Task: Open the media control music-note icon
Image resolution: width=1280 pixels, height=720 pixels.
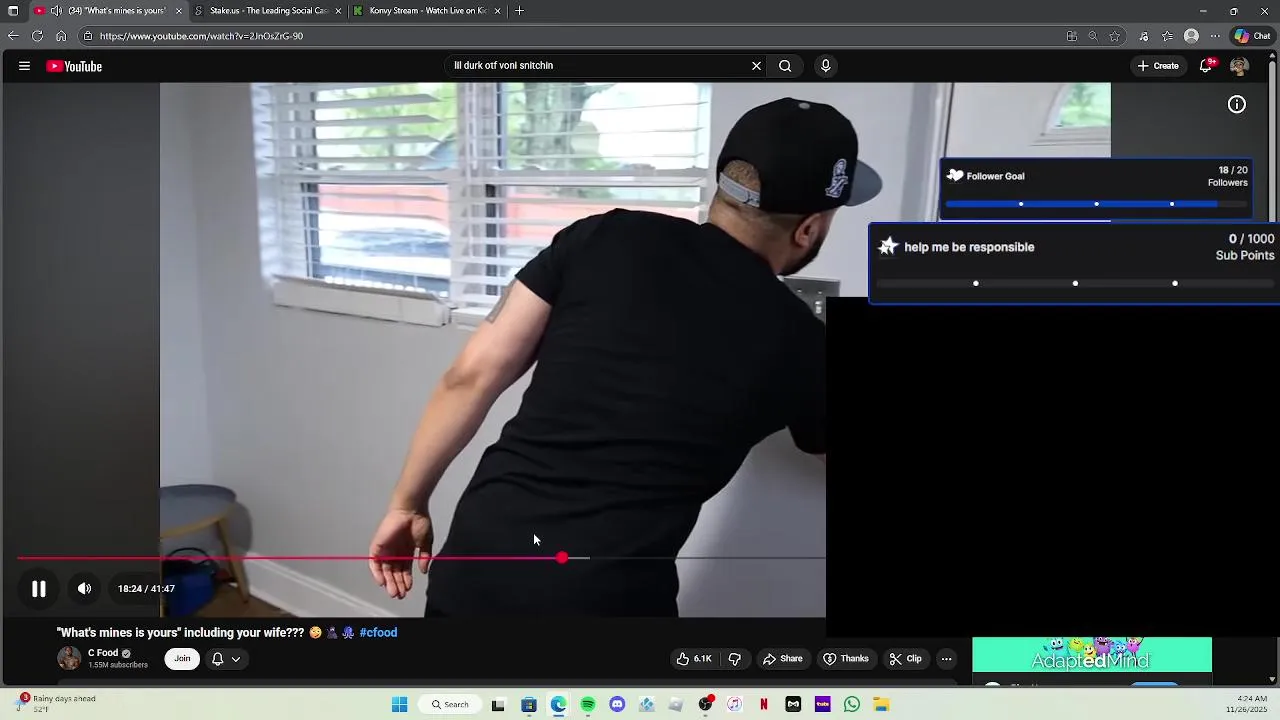Action: pos(1144,36)
